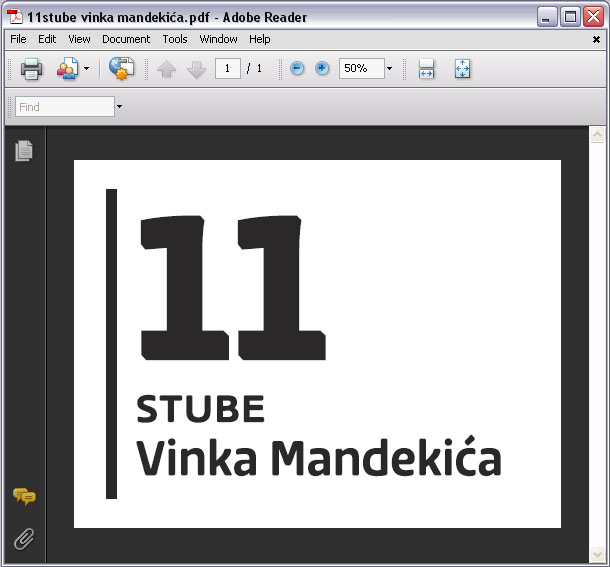Open the Comments panel icon
Viewport: 610px width, 567px height.
click(x=24, y=497)
